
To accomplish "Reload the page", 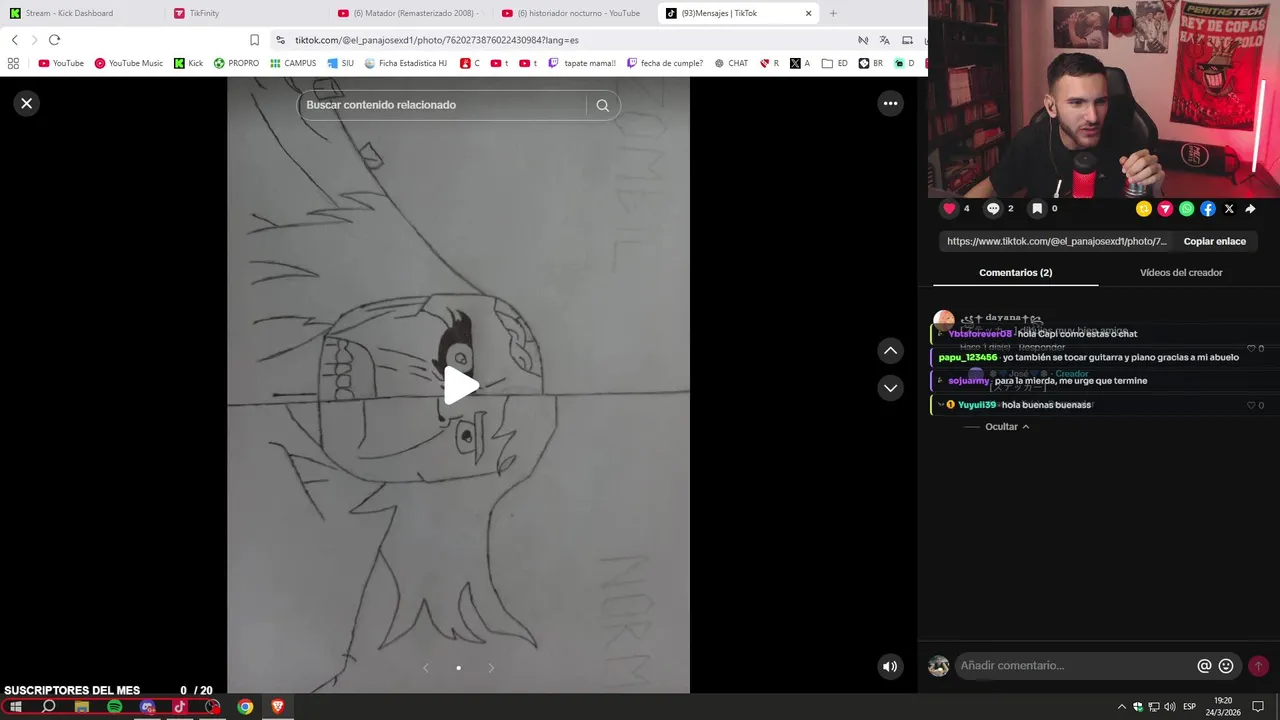I will click(54, 40).
